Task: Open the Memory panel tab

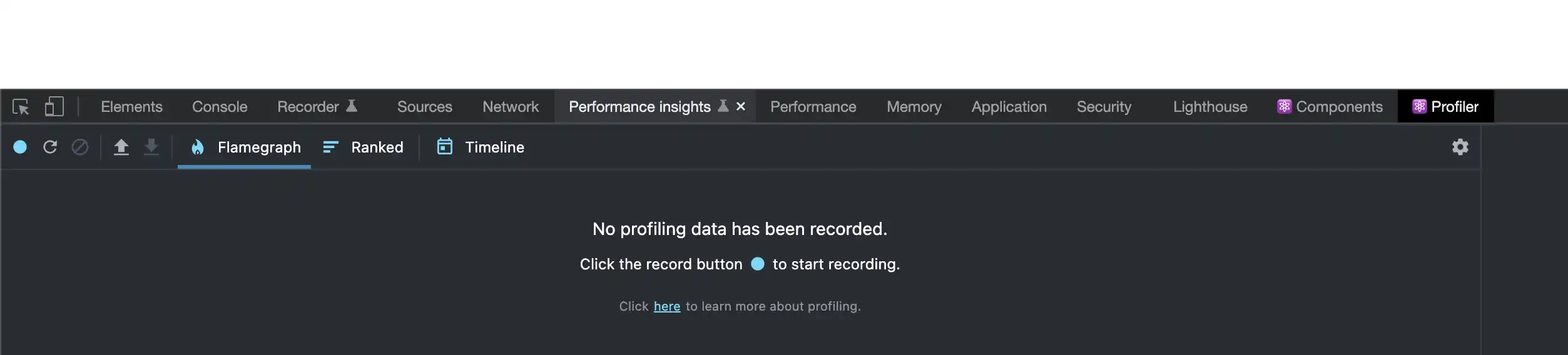Action: coord(914,107)
